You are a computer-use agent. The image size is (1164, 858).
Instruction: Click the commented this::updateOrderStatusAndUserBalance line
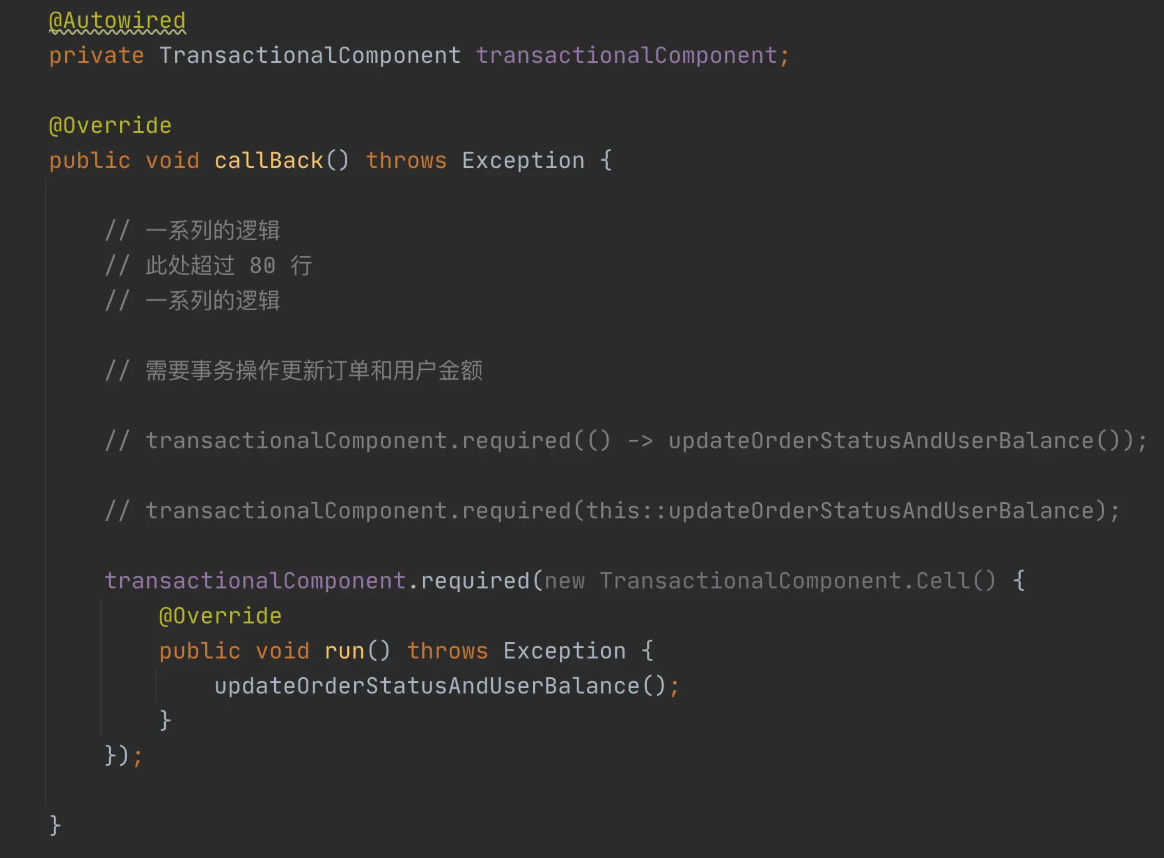pyautogui.click(x=612, y=511)
